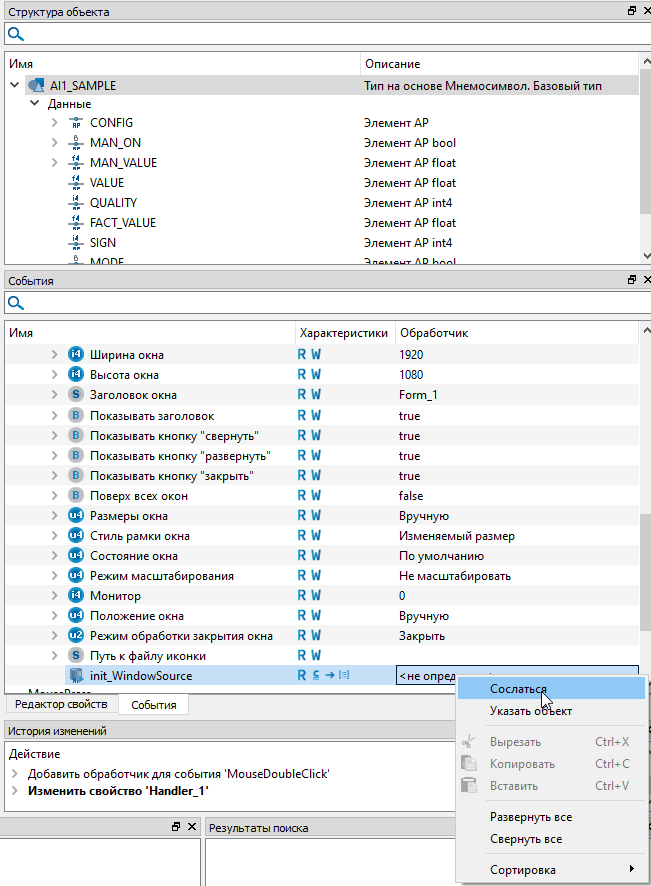Expand the Монитор property row
Image resolution: width=651 pixels, height=886 pixels.
coord(54,596)
